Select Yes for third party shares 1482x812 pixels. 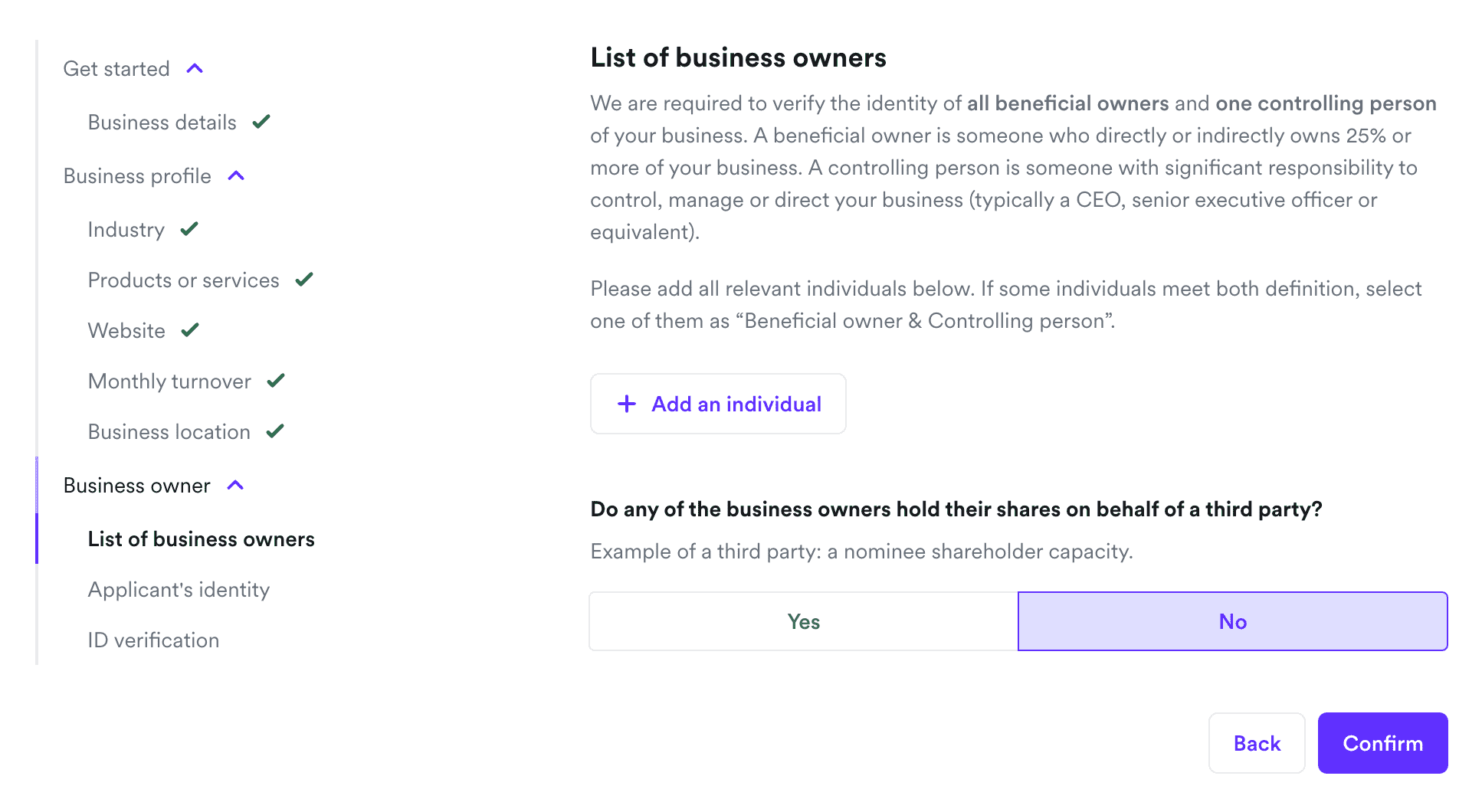[803, 621]
